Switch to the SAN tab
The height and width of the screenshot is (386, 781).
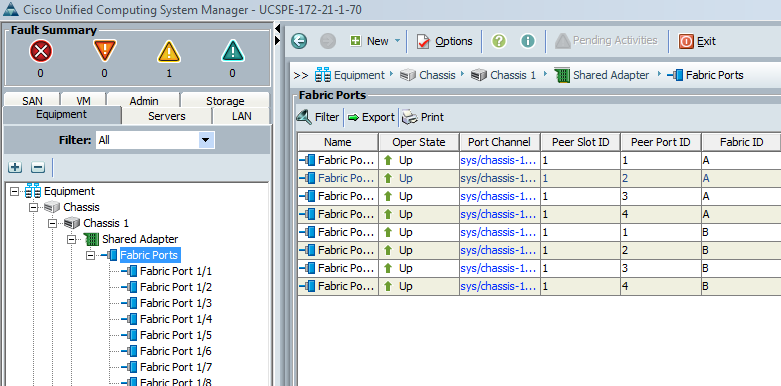click(x=32, y=101)
